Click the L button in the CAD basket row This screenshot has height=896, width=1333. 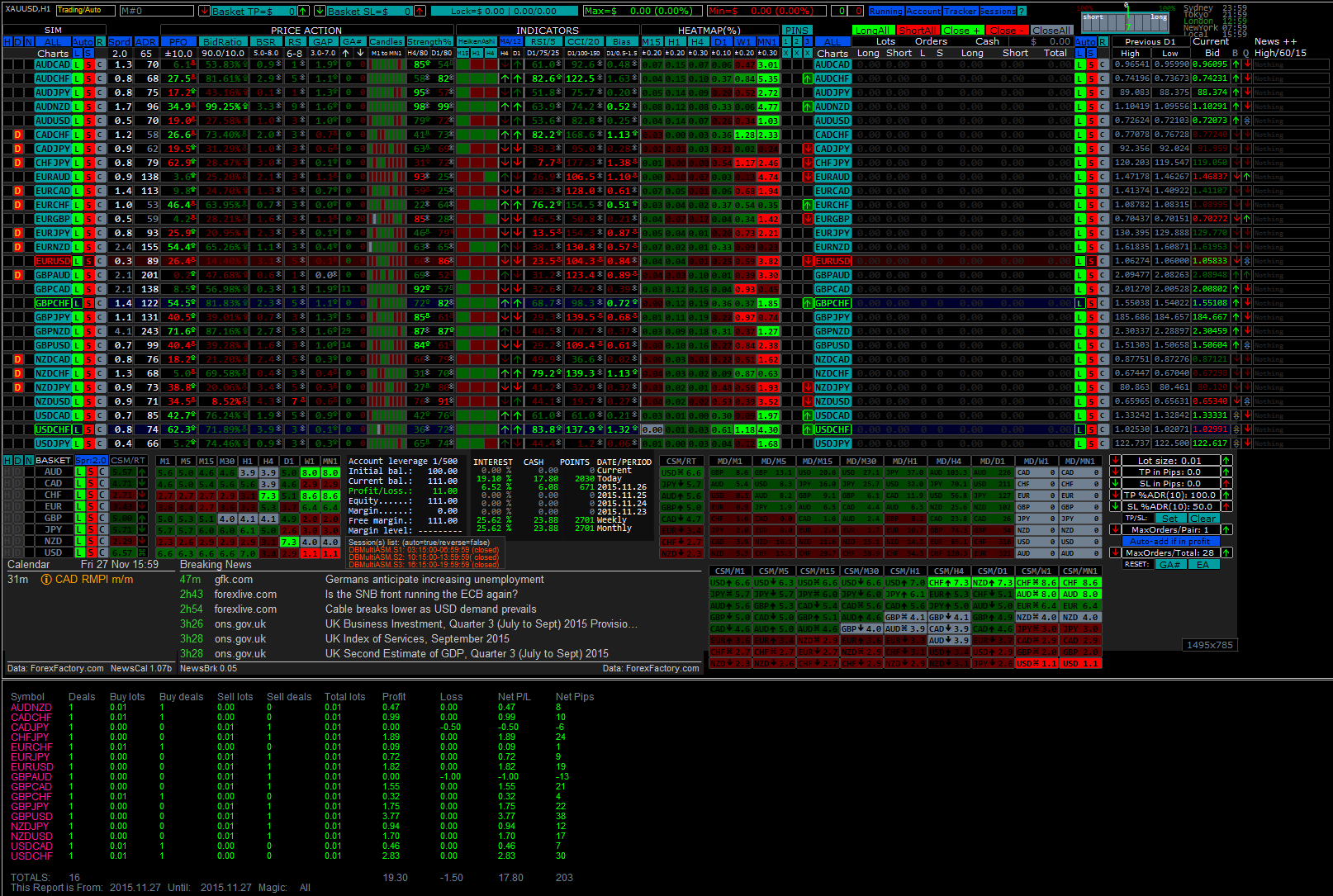click(80, 484)
